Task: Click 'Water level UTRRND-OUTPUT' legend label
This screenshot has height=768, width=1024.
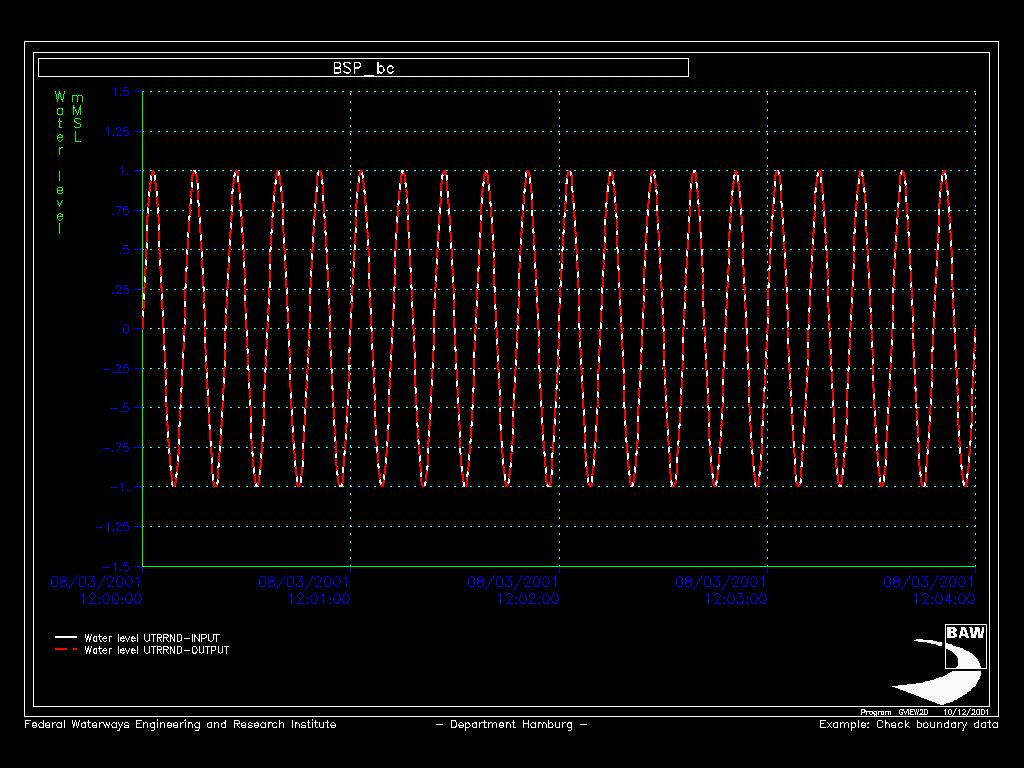Action: 157,650
